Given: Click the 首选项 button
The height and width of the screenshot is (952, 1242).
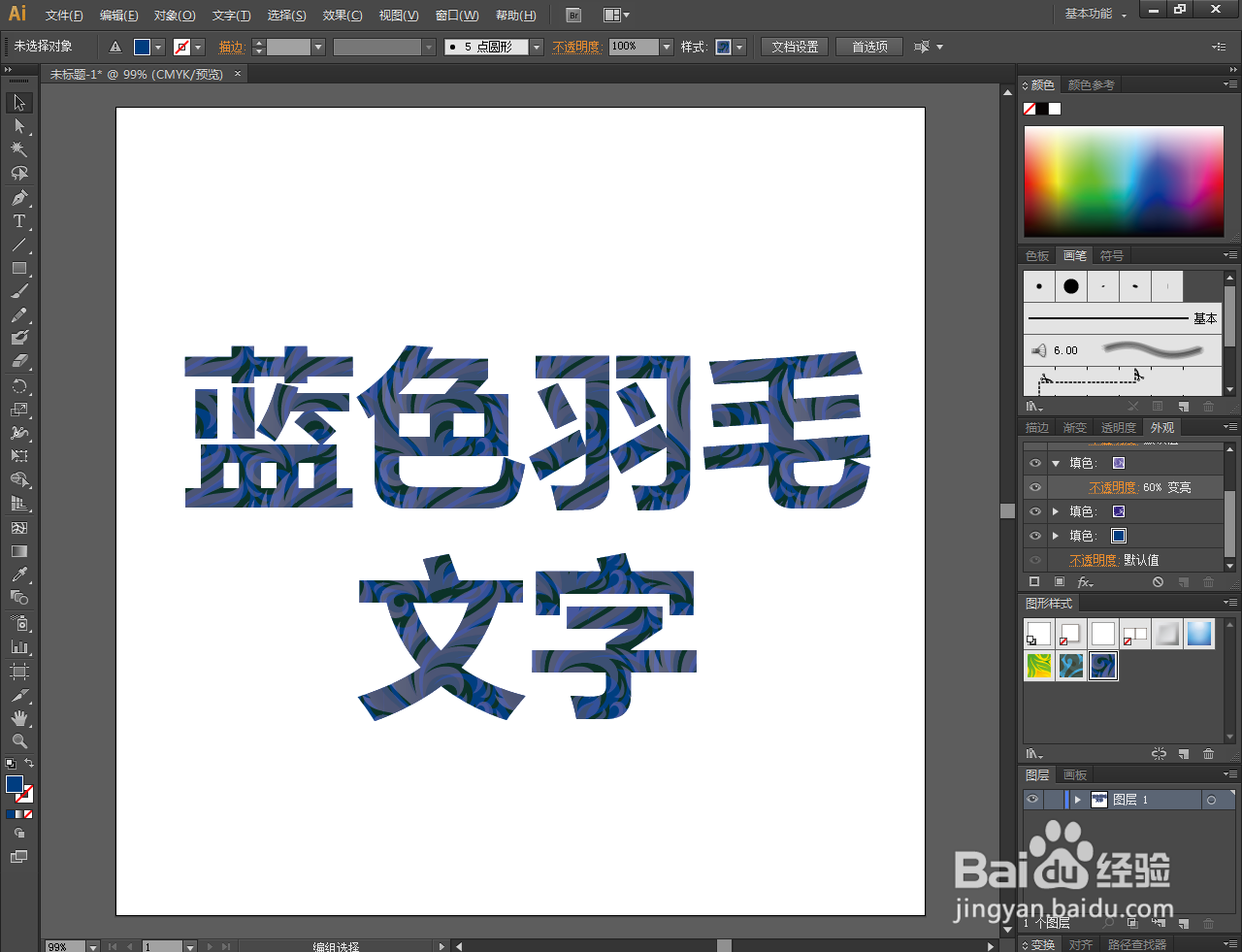Looking at the screenshot, I should coord(868,46).
